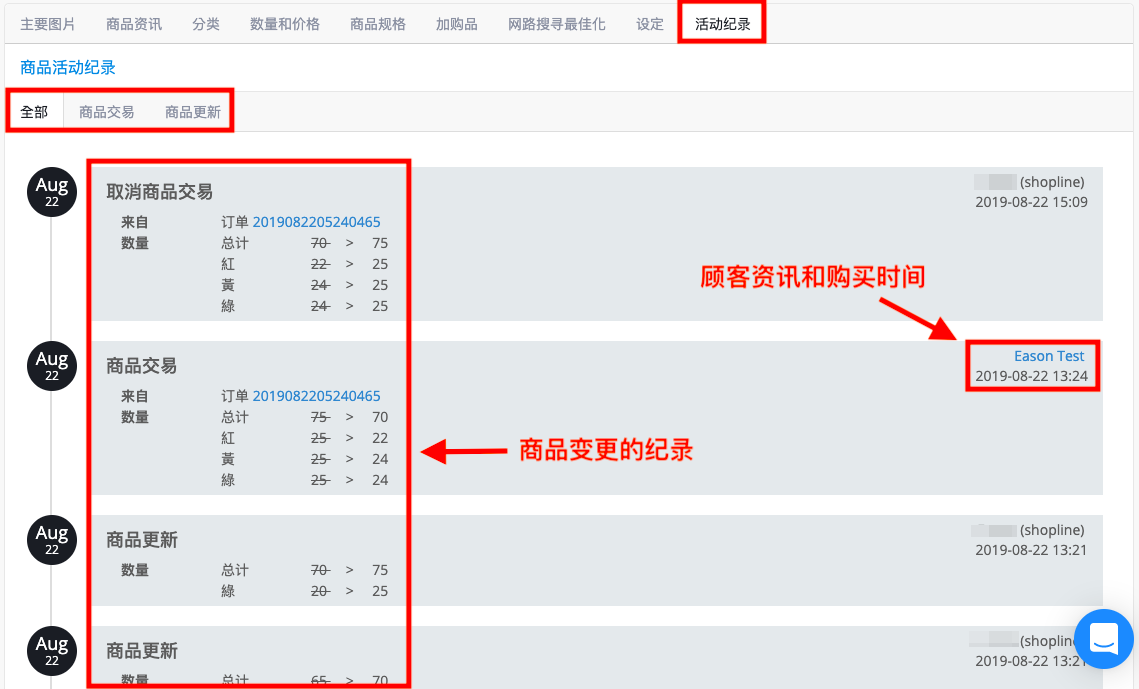1139x689 pixels.
Task: Select the 商品规格 tab
Action: point(378,24)
